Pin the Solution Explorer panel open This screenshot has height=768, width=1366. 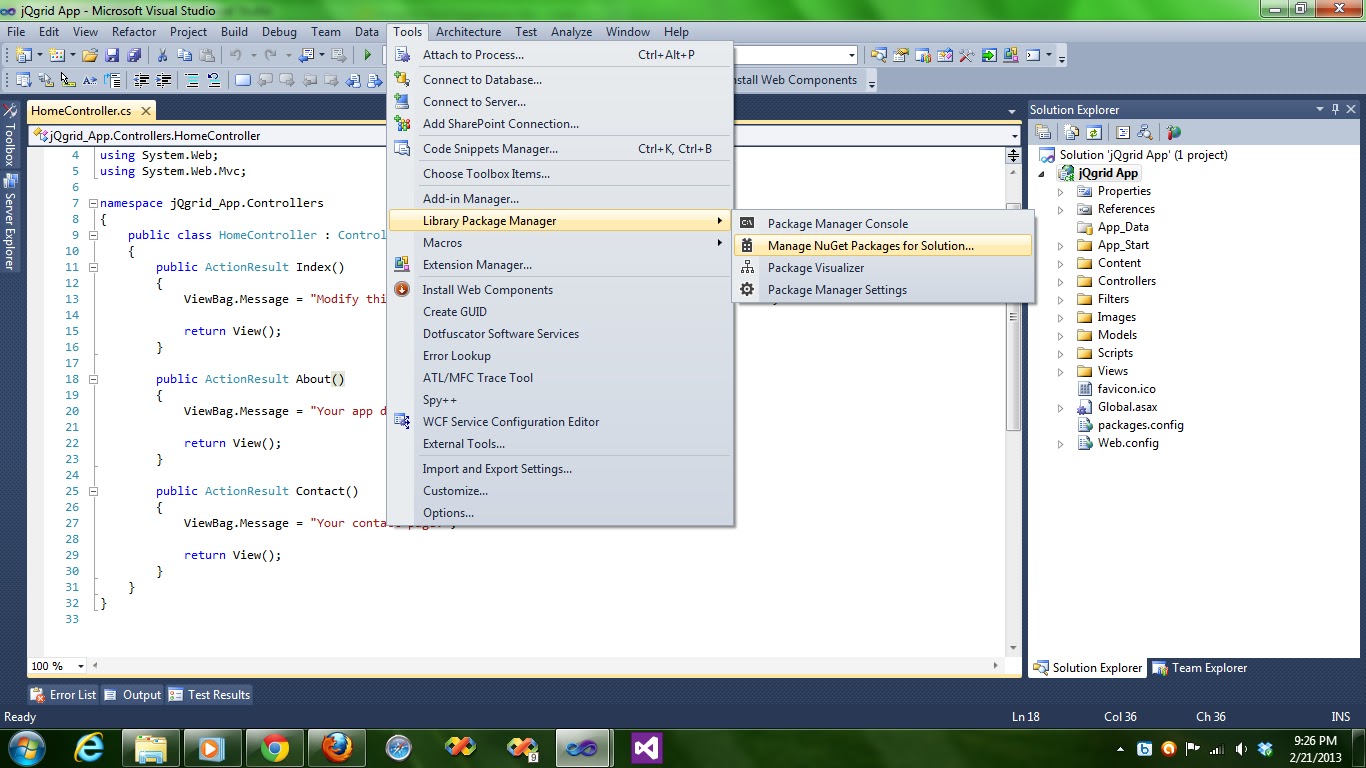coord(1334,109)
